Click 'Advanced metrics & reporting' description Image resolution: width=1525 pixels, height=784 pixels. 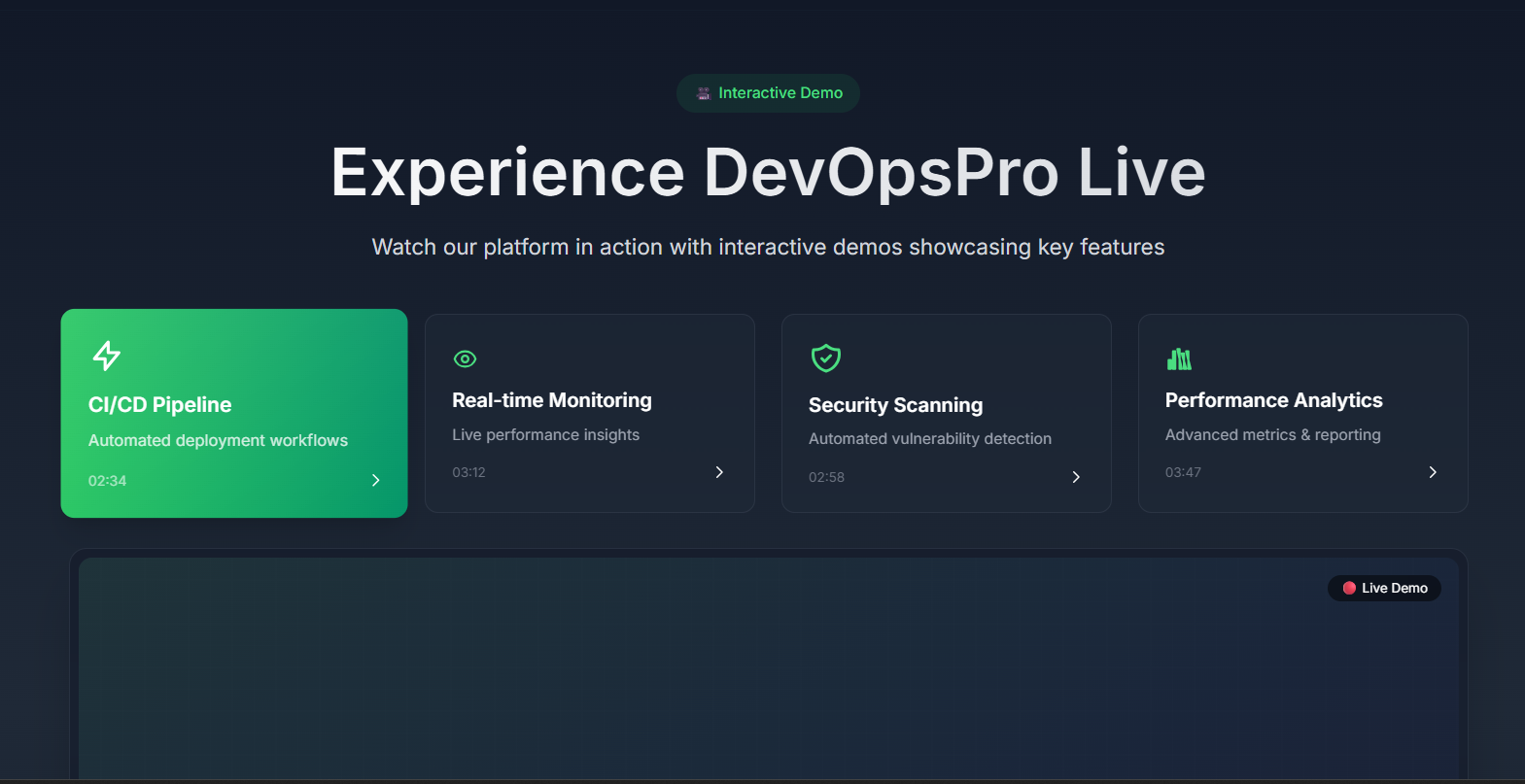[x=1272, y=435]
